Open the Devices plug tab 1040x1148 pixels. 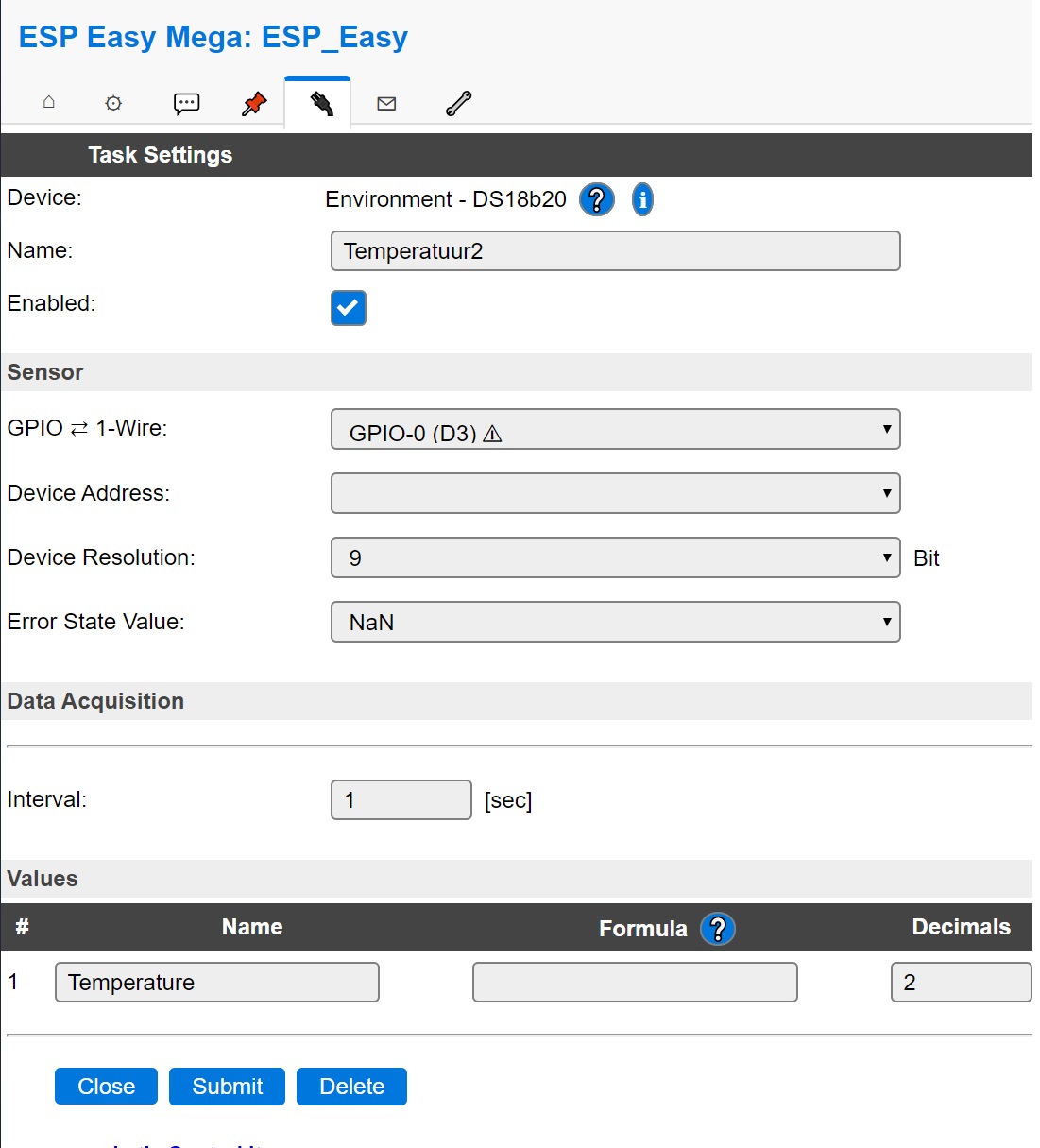coord(321,103)
